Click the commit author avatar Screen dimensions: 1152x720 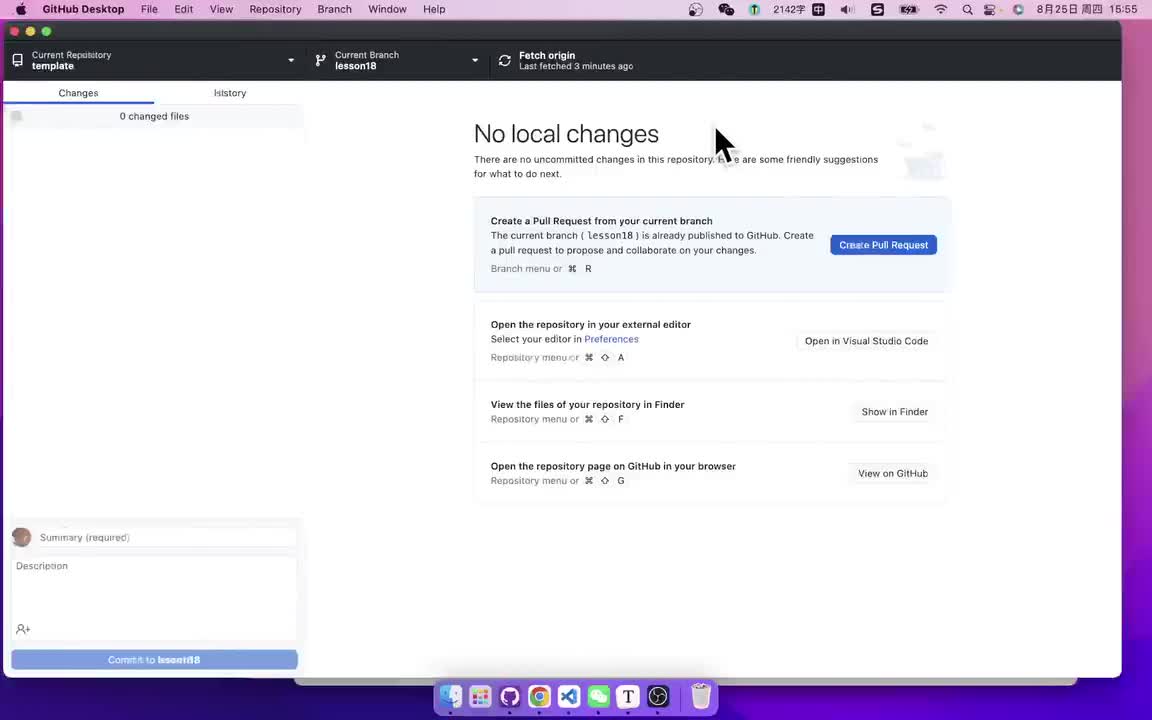click(x=21, y=537)
